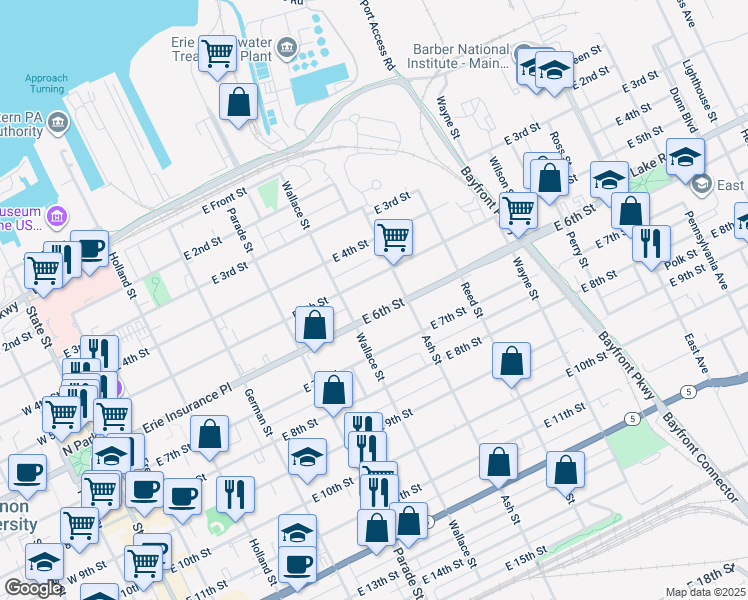Viewport: 748px width, 600px height.
Task: Click the Google logo link
Action: pos(32,588)
